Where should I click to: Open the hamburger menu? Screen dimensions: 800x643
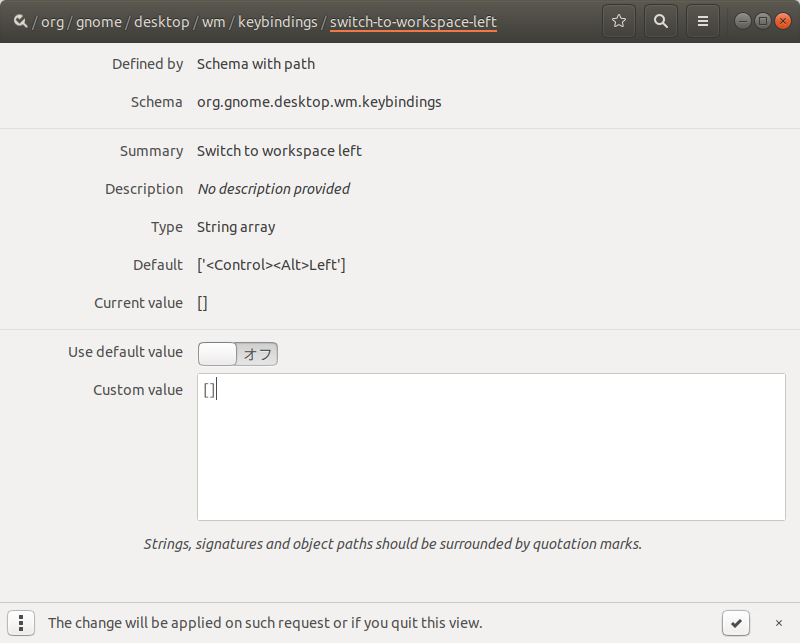point(703,21)
